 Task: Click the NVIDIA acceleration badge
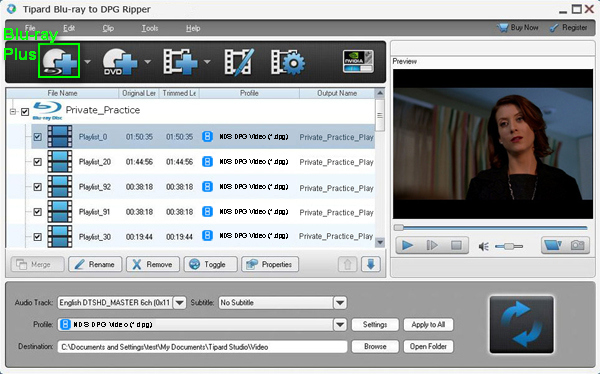[358, 61]
